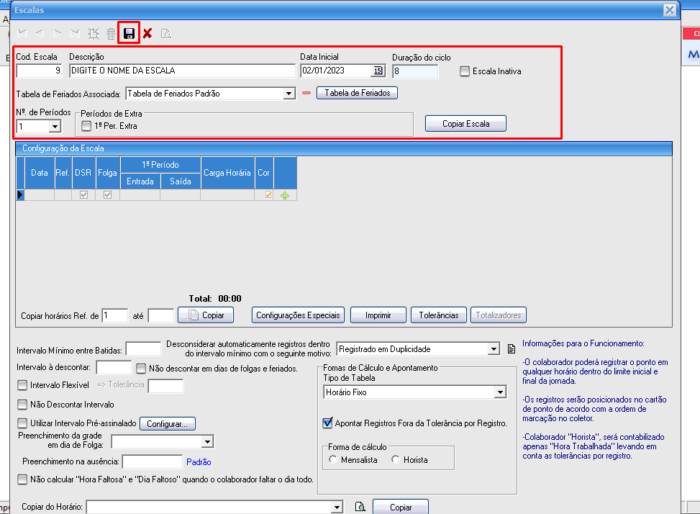
Task: Toggle the Intervalo Flexível checkbox
Action: point(23,385)
